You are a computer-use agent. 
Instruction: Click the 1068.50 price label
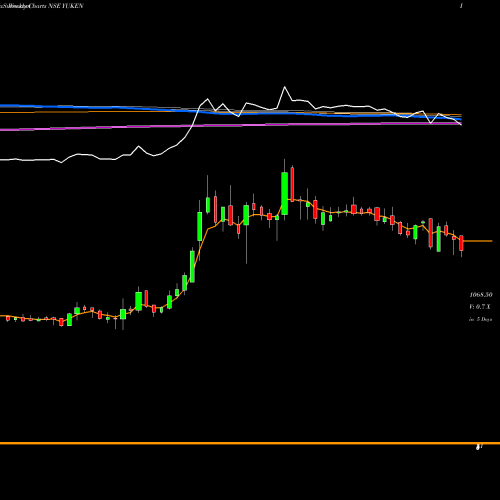tap(481, 295)
